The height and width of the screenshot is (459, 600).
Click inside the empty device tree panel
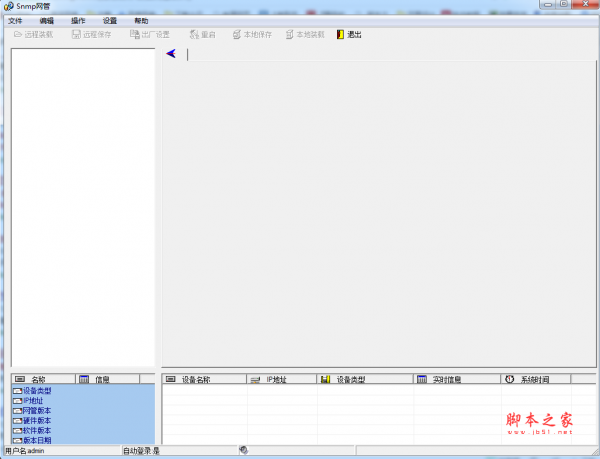(83, 207)
